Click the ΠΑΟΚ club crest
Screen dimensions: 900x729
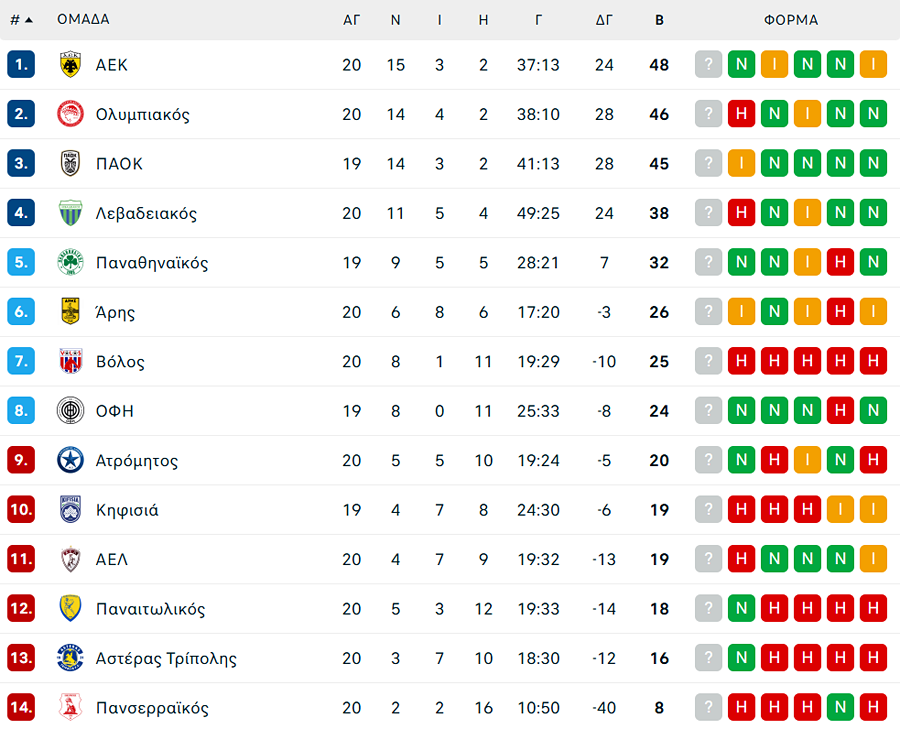coord(71,164)
